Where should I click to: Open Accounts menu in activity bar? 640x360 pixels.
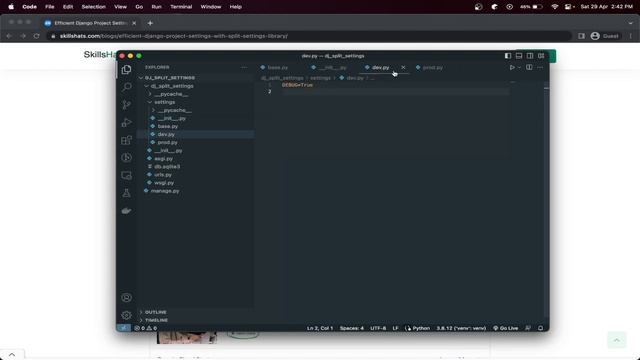[127, 298]
